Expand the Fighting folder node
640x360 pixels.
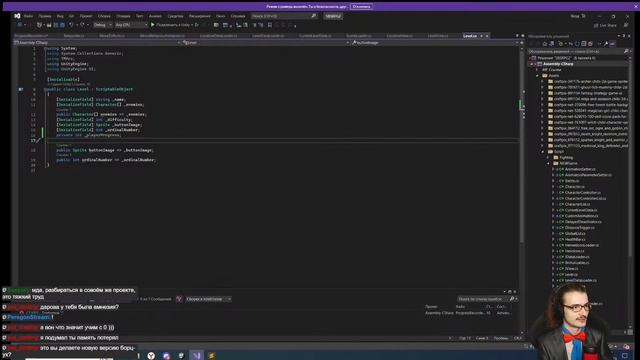point(548,157)
